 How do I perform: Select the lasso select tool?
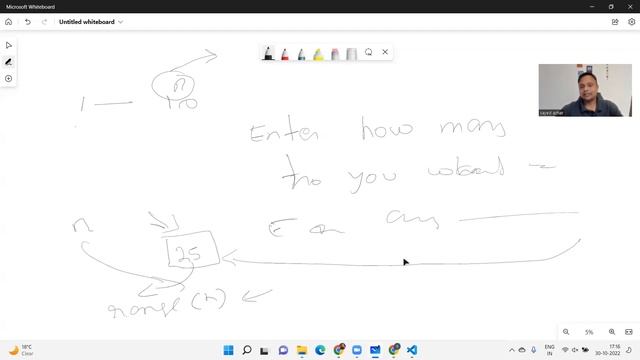(369, 52)
